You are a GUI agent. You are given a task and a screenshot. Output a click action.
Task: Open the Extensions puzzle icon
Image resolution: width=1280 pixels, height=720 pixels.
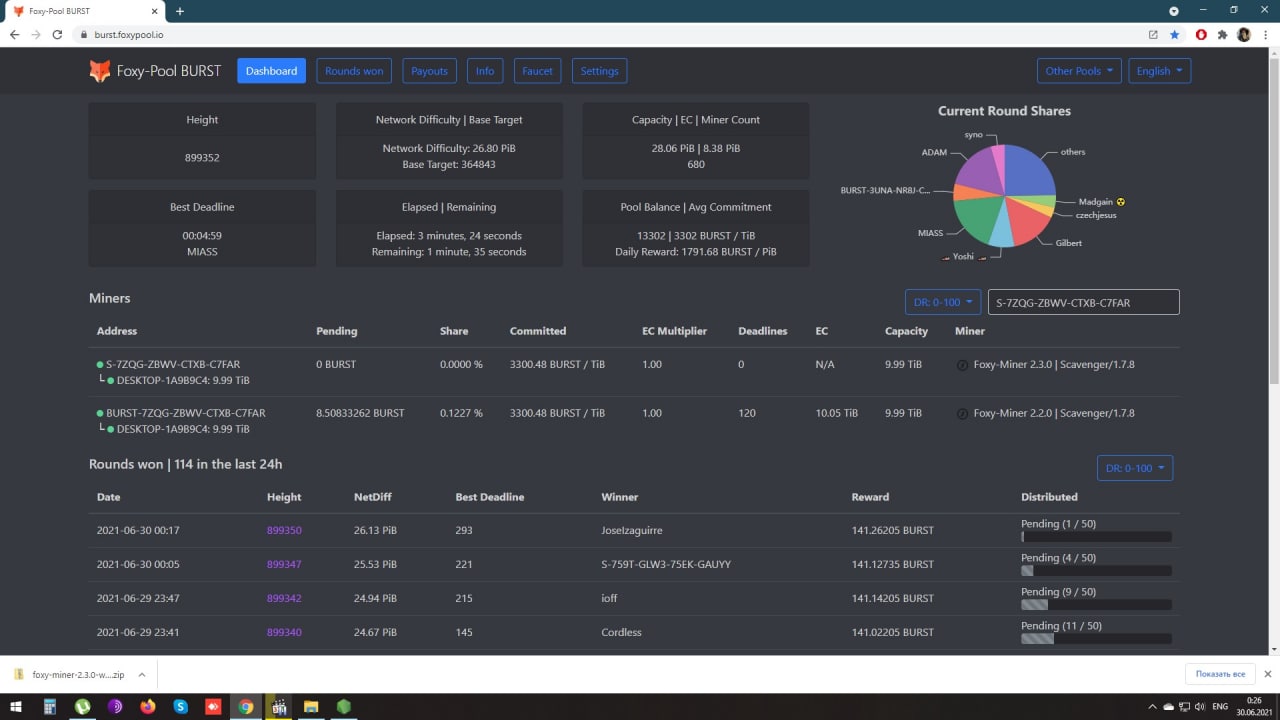point(1222,34)
